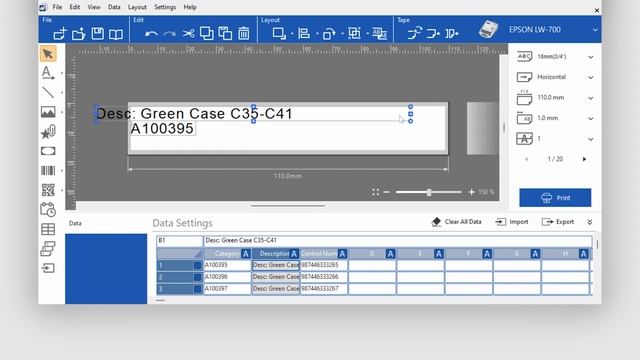Screen dimensions: 640x360
Task: Open the File menu
Action: 57,7
